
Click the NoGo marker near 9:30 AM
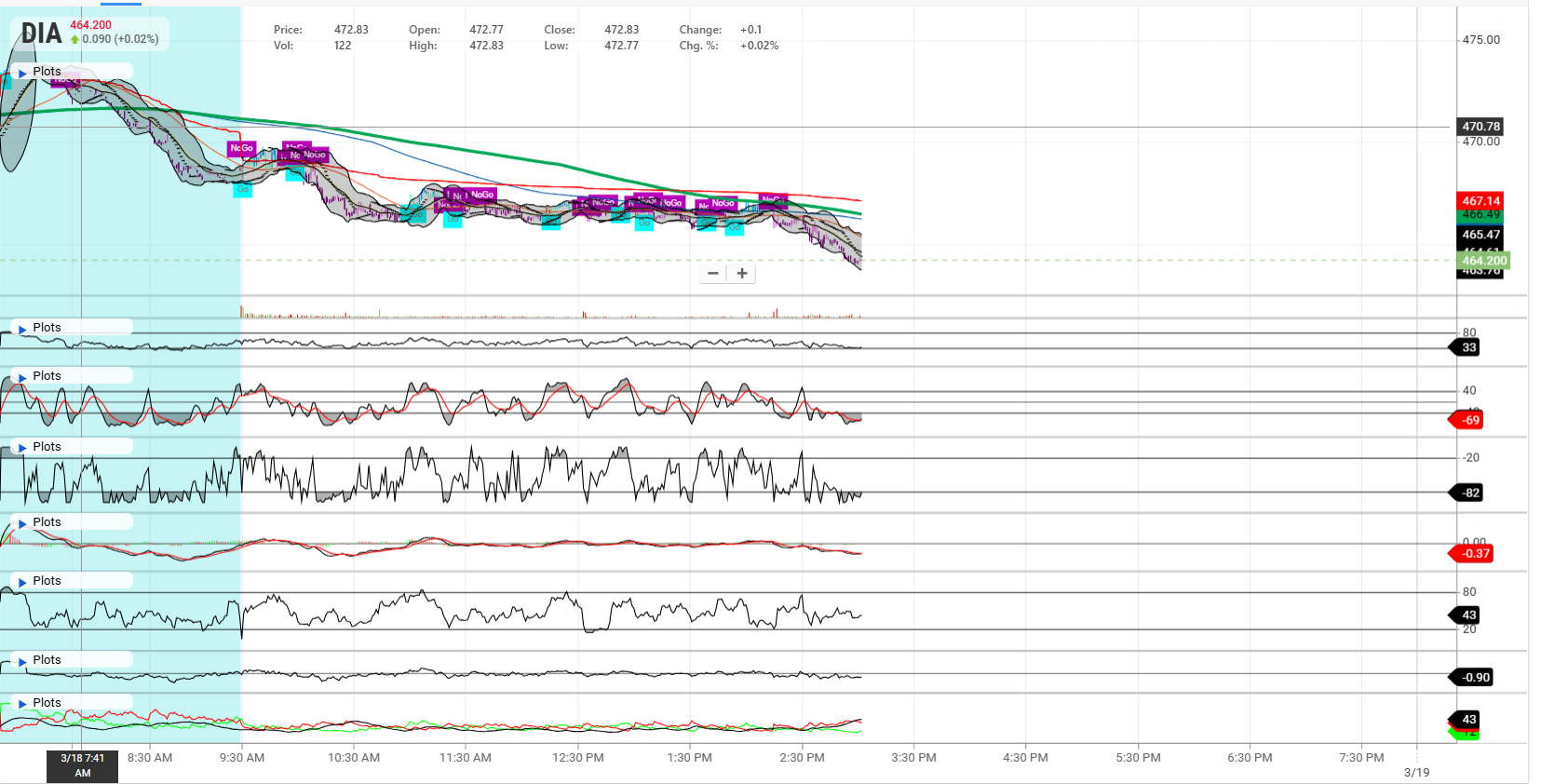pos(241,148)
